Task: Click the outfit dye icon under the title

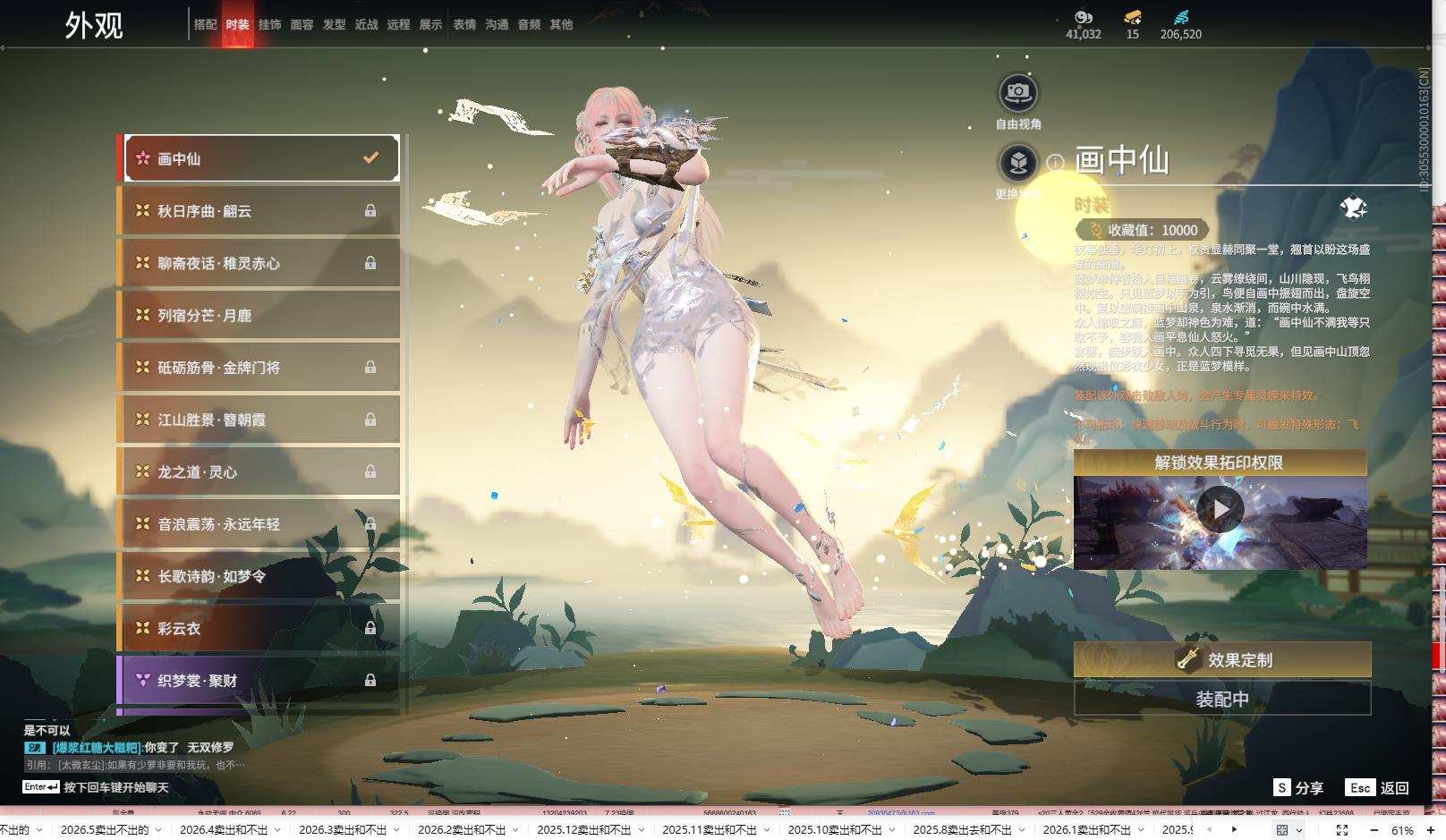Action: tap(1353, 208)
